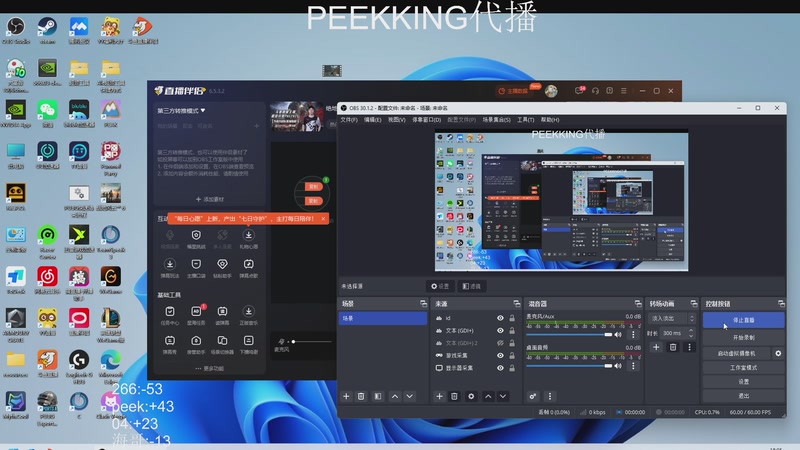800x450 pixels.
Task: Open transition three-dot properties menu
Action: pyautogui.click(x=689, y=347)
